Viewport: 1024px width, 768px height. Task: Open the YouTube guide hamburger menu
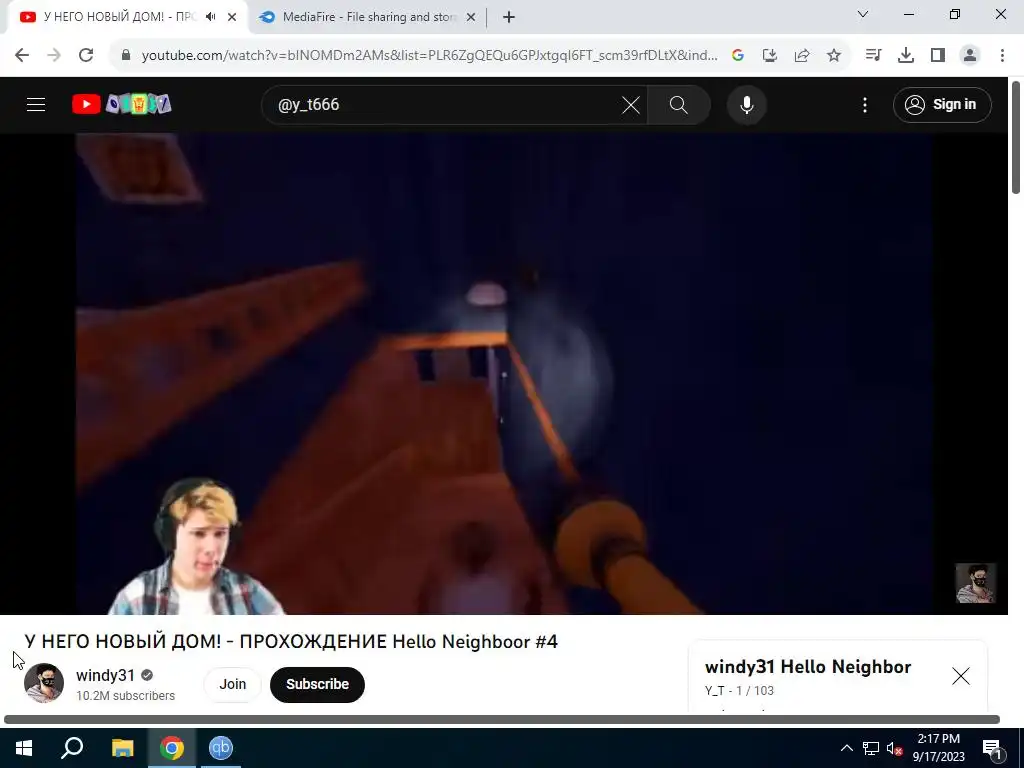pyautogui.click(x=36, y=104)
